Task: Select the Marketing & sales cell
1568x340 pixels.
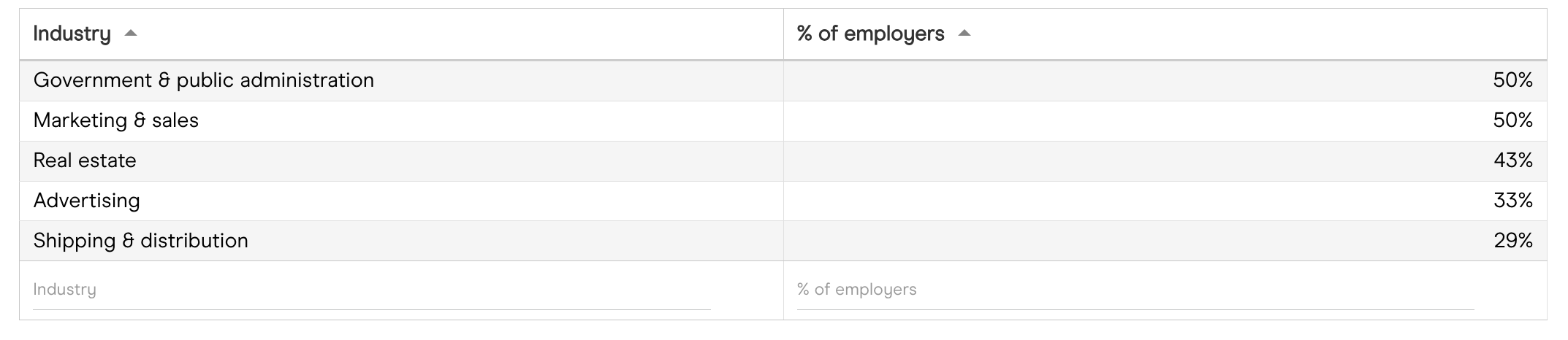Action: pyautogui.click(x=115, y=120)
